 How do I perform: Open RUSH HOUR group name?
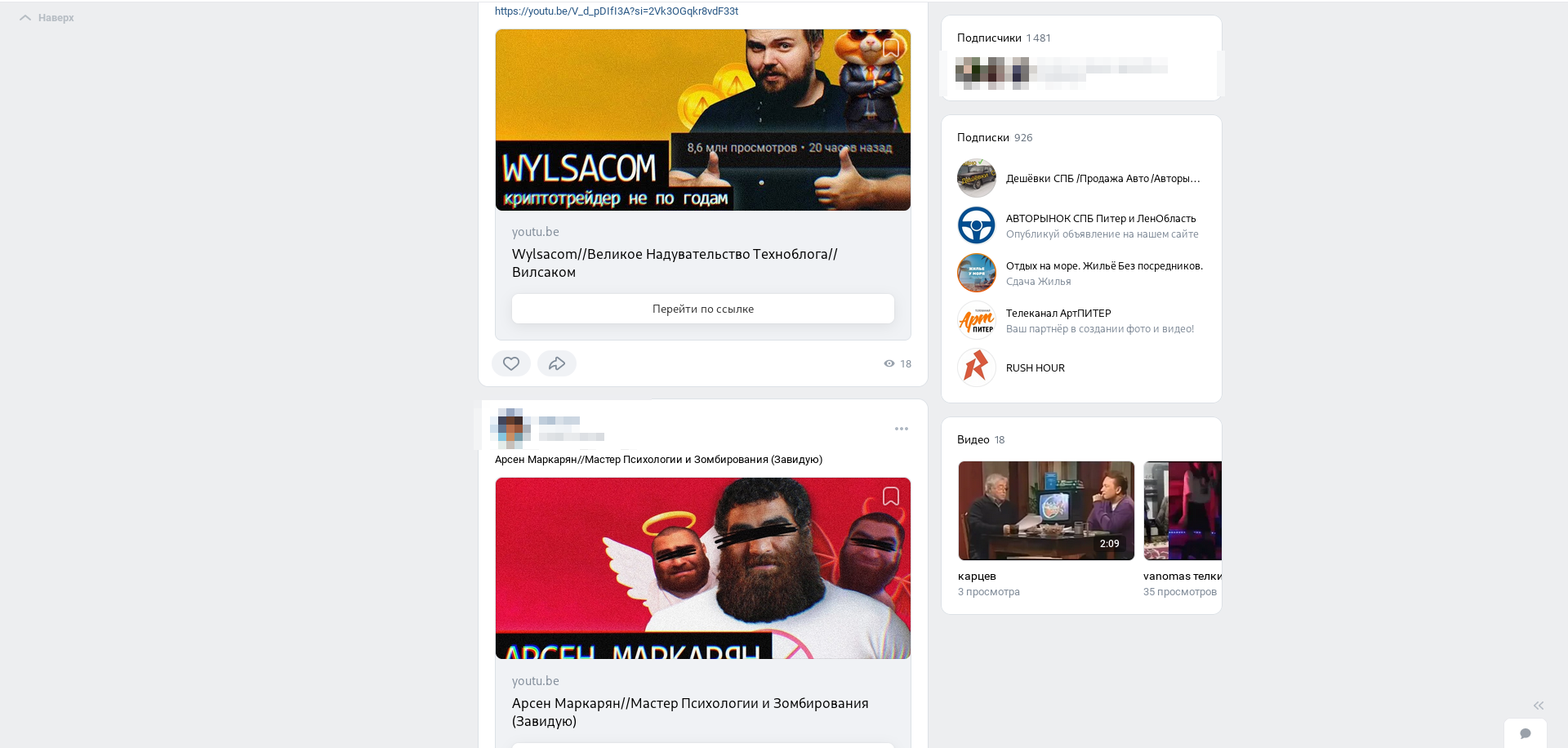pyautogui.click(x=1036, y=368)
